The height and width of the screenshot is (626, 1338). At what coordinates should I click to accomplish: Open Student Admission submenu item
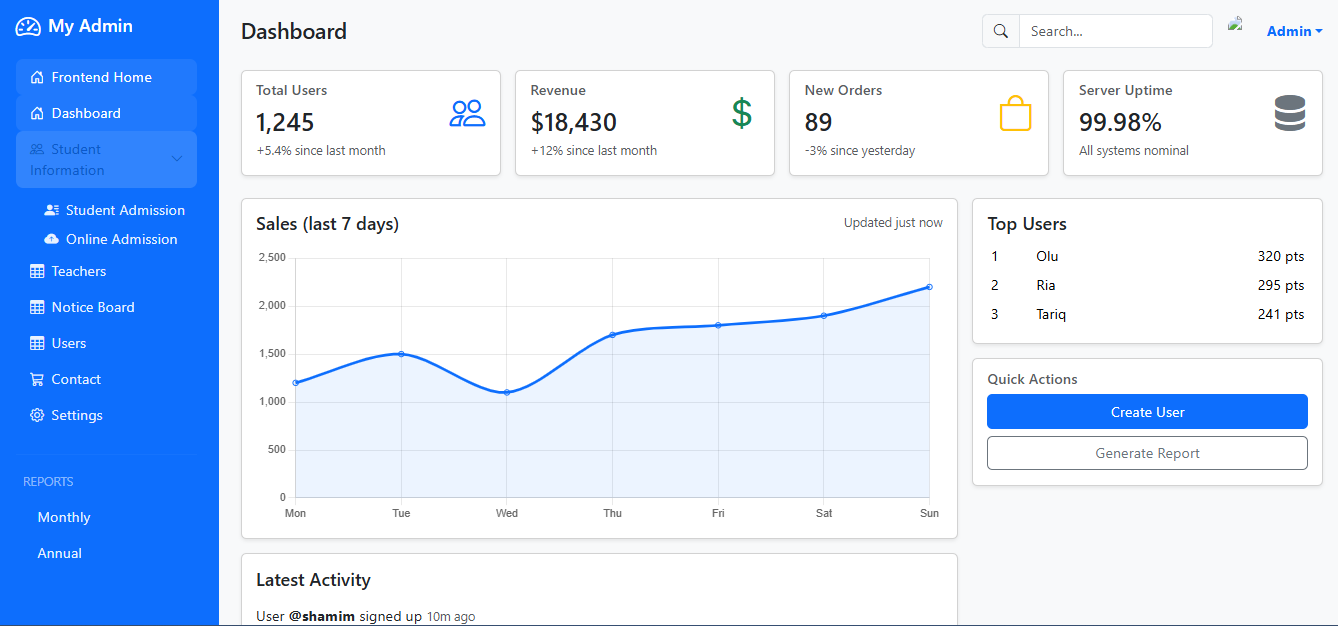(125, 210)
